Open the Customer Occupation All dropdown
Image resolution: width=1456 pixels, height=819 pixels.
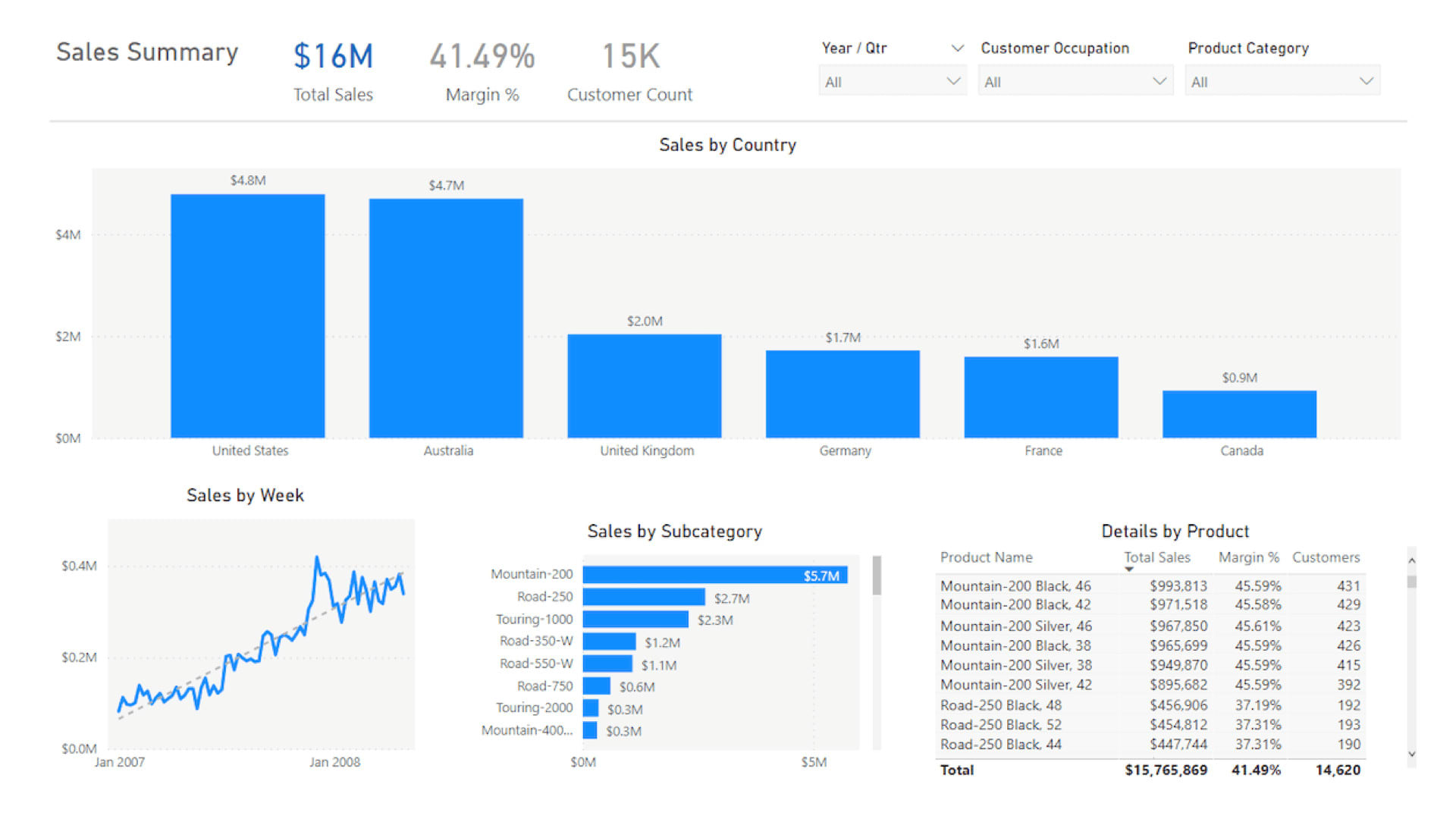tap(1075, 81)
